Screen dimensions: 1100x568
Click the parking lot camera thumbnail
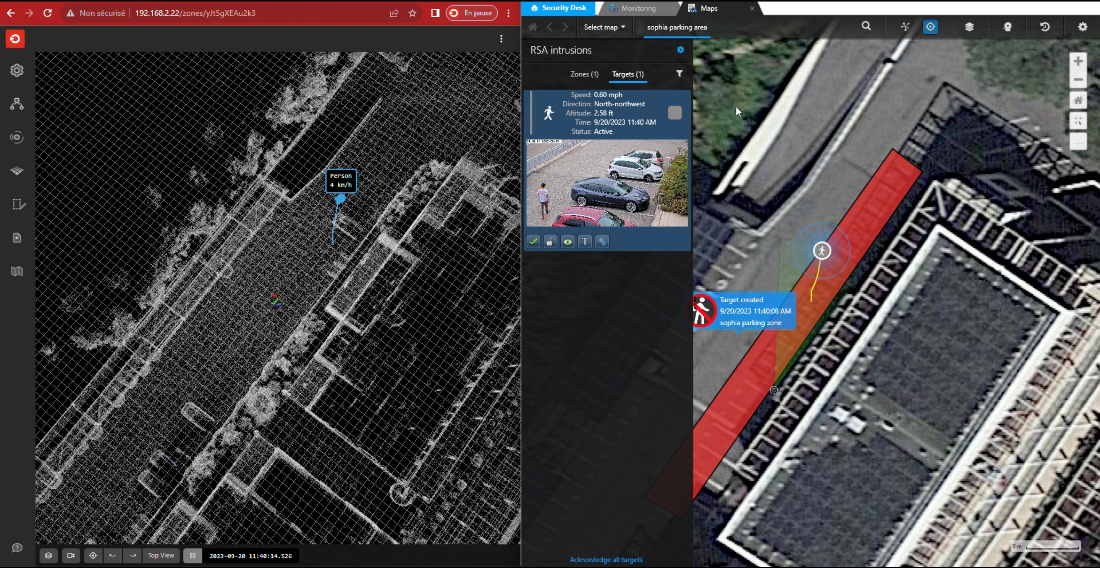click(x=608, y=183)
